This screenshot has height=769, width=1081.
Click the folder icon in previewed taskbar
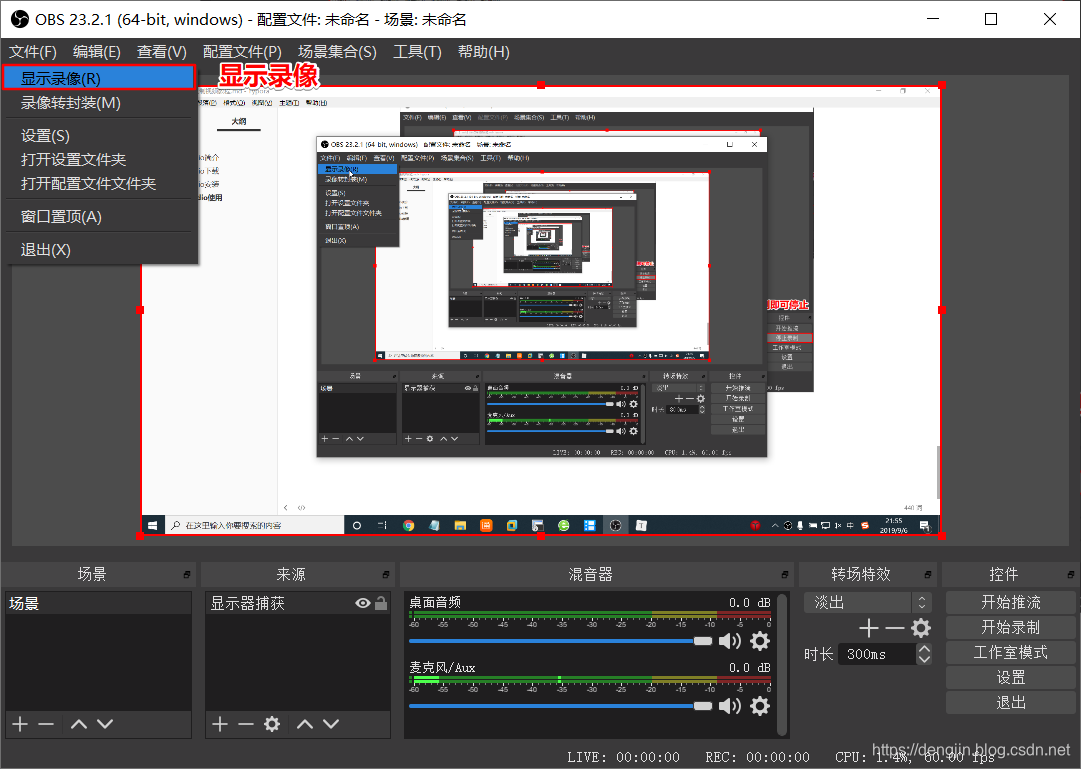(x=461, y=526)
